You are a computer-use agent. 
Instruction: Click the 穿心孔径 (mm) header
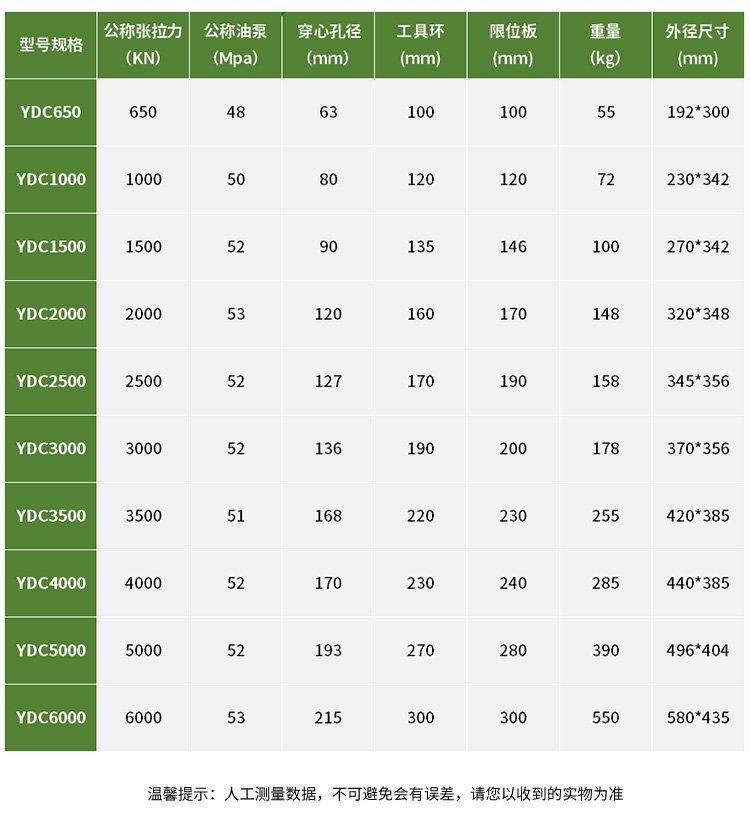(329, 45)
